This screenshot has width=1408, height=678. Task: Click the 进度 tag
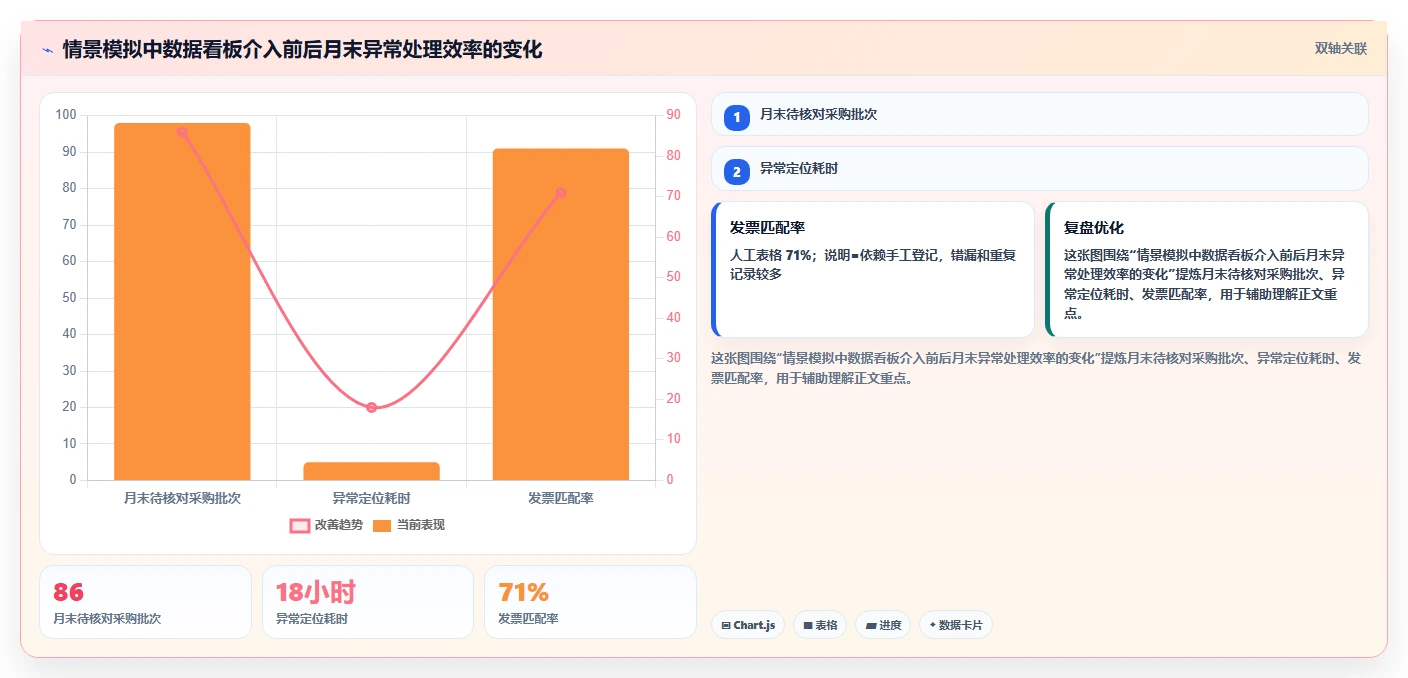(883, 625)
